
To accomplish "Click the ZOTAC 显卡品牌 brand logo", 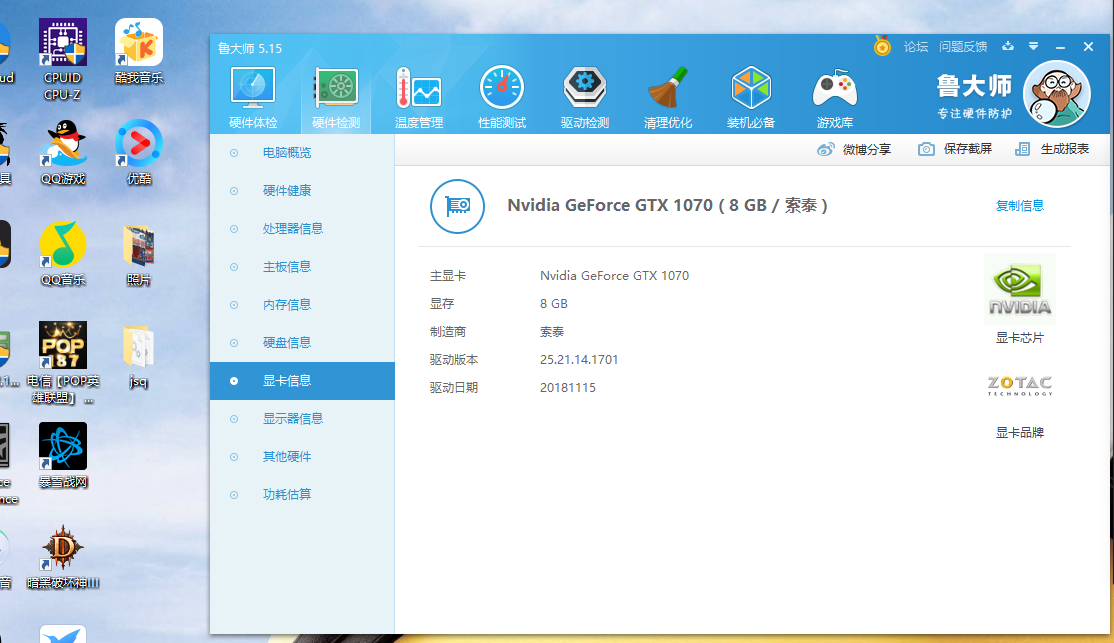I will click(1020, 385).
